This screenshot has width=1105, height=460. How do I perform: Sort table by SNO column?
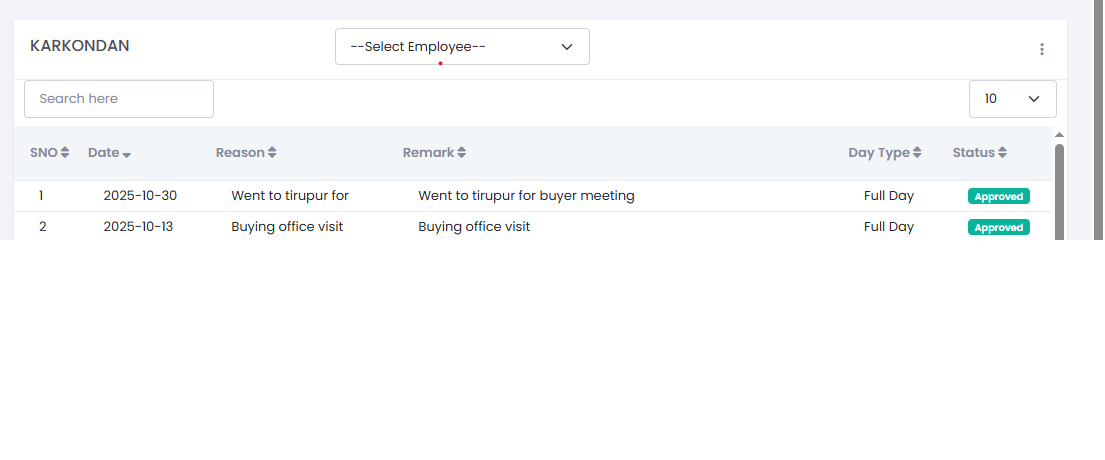click(49, 153)
